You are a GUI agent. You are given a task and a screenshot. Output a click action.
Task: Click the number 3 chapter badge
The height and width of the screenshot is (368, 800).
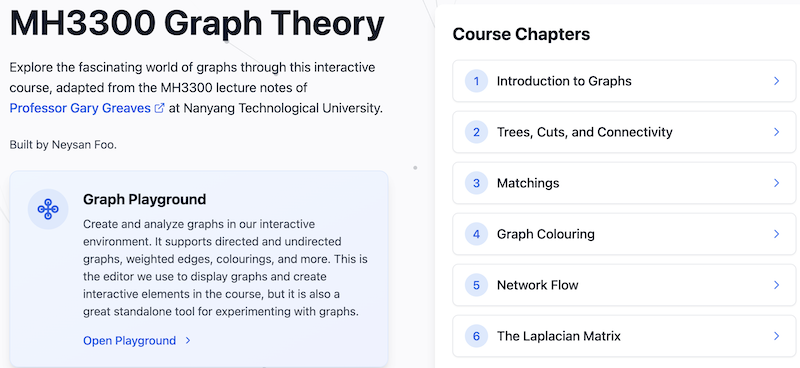(x=477, y=183)
